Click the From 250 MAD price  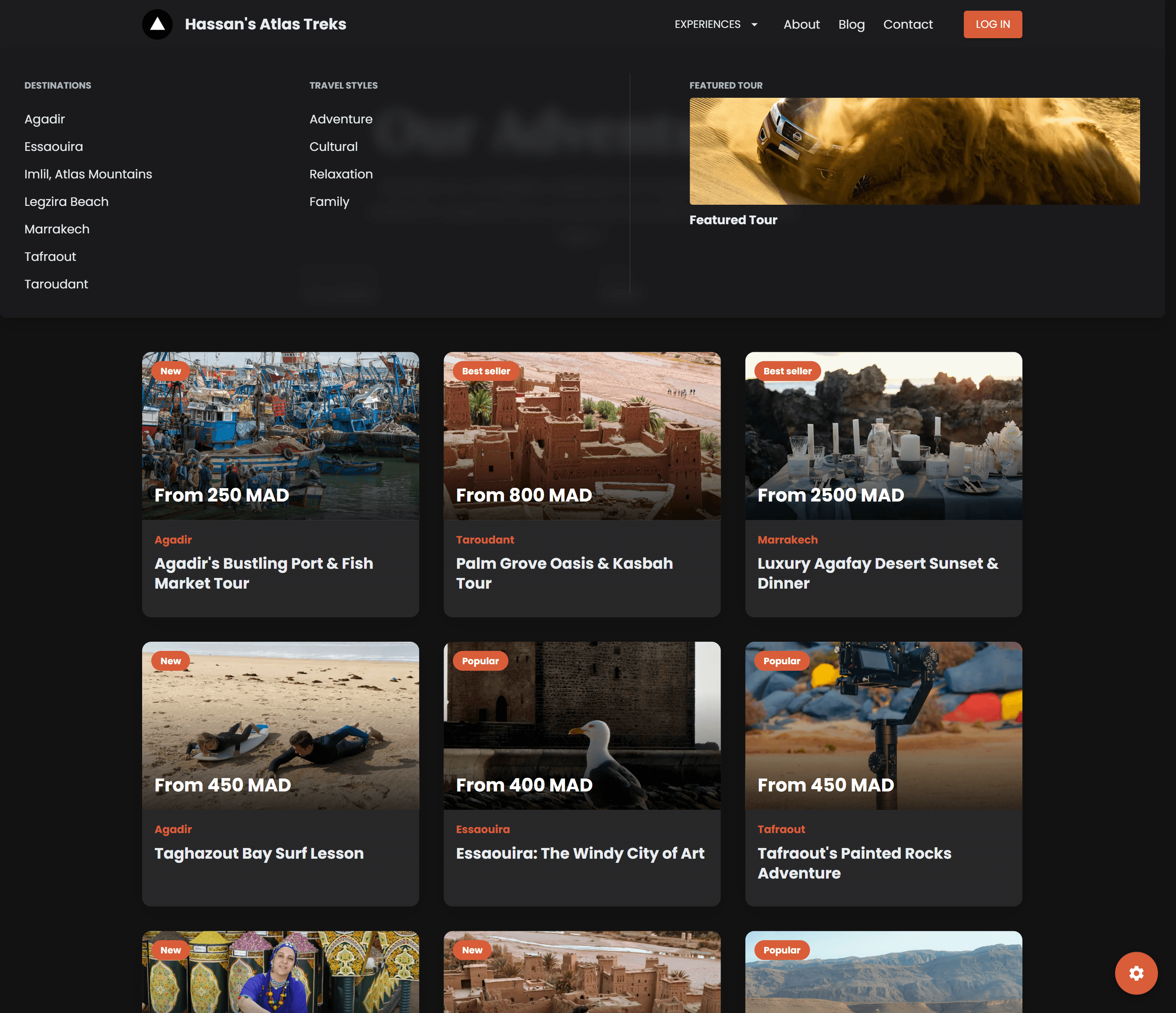(x=222, y=495)
